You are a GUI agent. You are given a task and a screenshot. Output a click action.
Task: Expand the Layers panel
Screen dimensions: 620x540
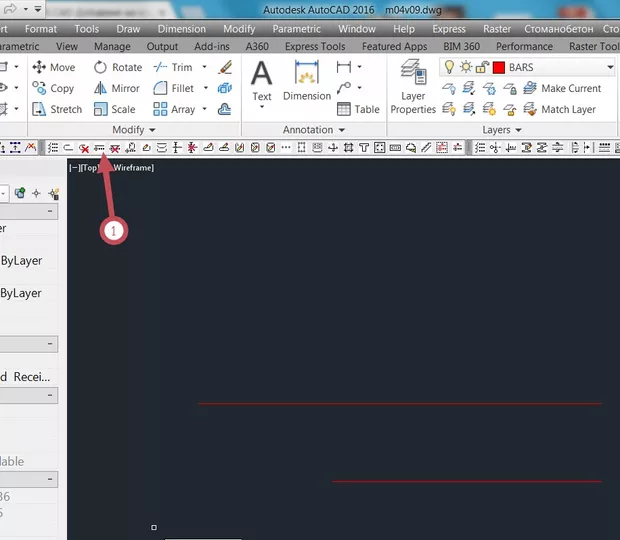click(502, 130)
